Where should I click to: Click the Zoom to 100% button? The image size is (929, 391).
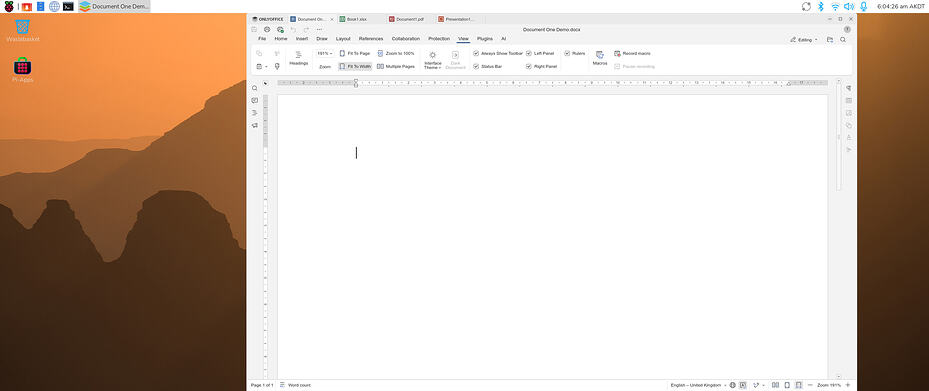(396, 53)
